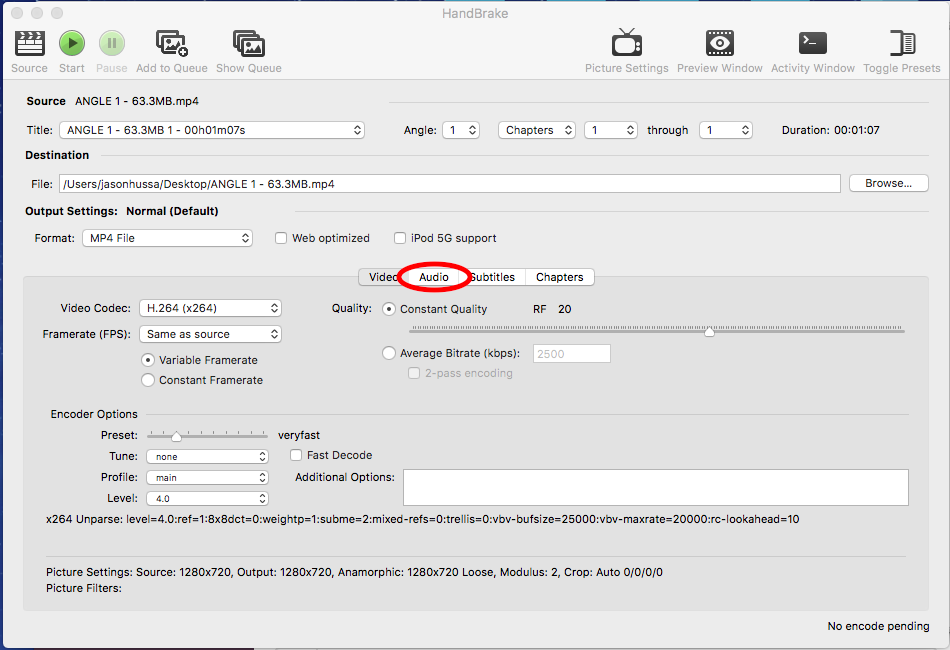Switch to the Subtitles tab

[493, 277]
